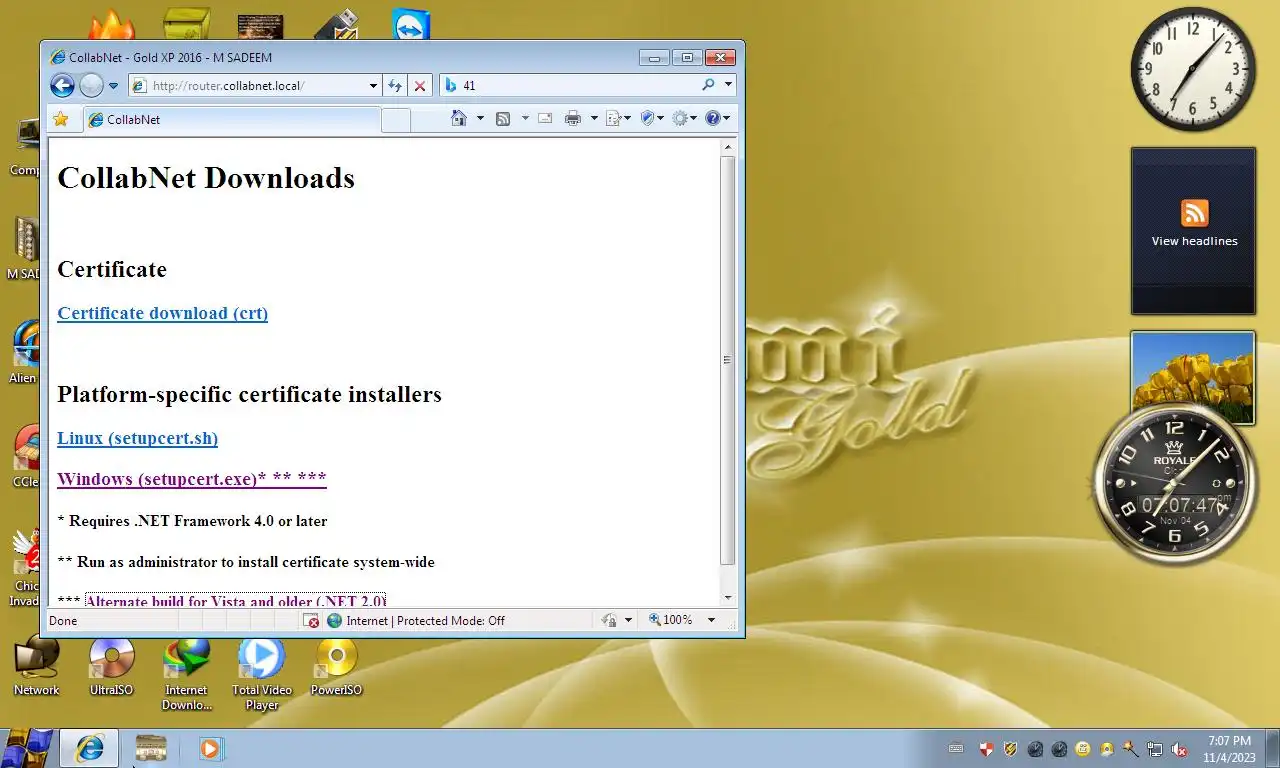Click the RSS Feeds toolbar icon
The image size is (1280, 768).
(504, 118)
